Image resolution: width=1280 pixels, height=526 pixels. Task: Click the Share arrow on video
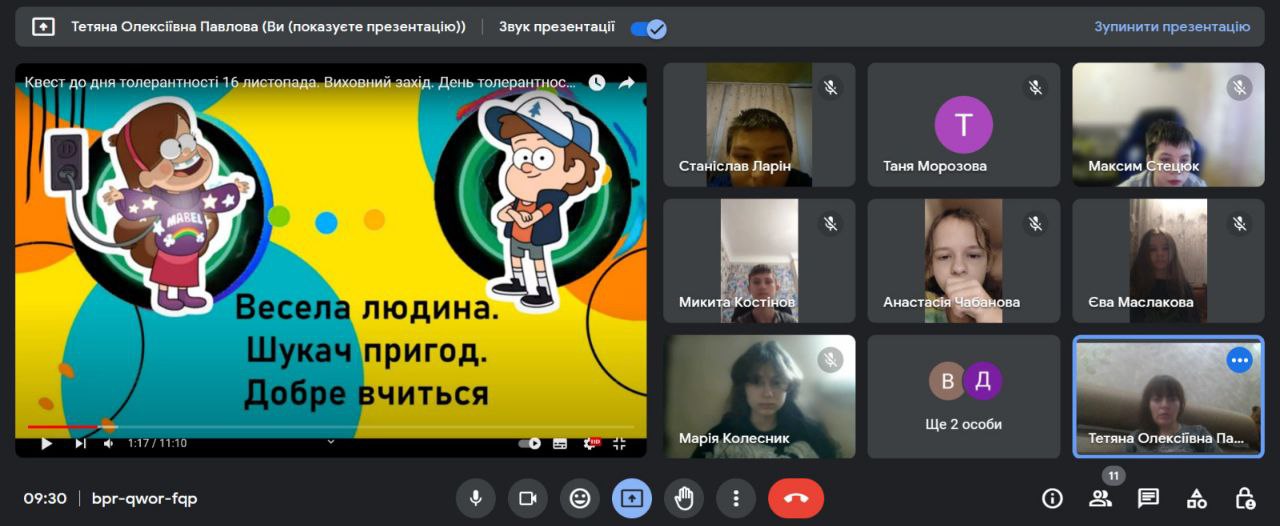pyautogui.click(x=627, y=82)
